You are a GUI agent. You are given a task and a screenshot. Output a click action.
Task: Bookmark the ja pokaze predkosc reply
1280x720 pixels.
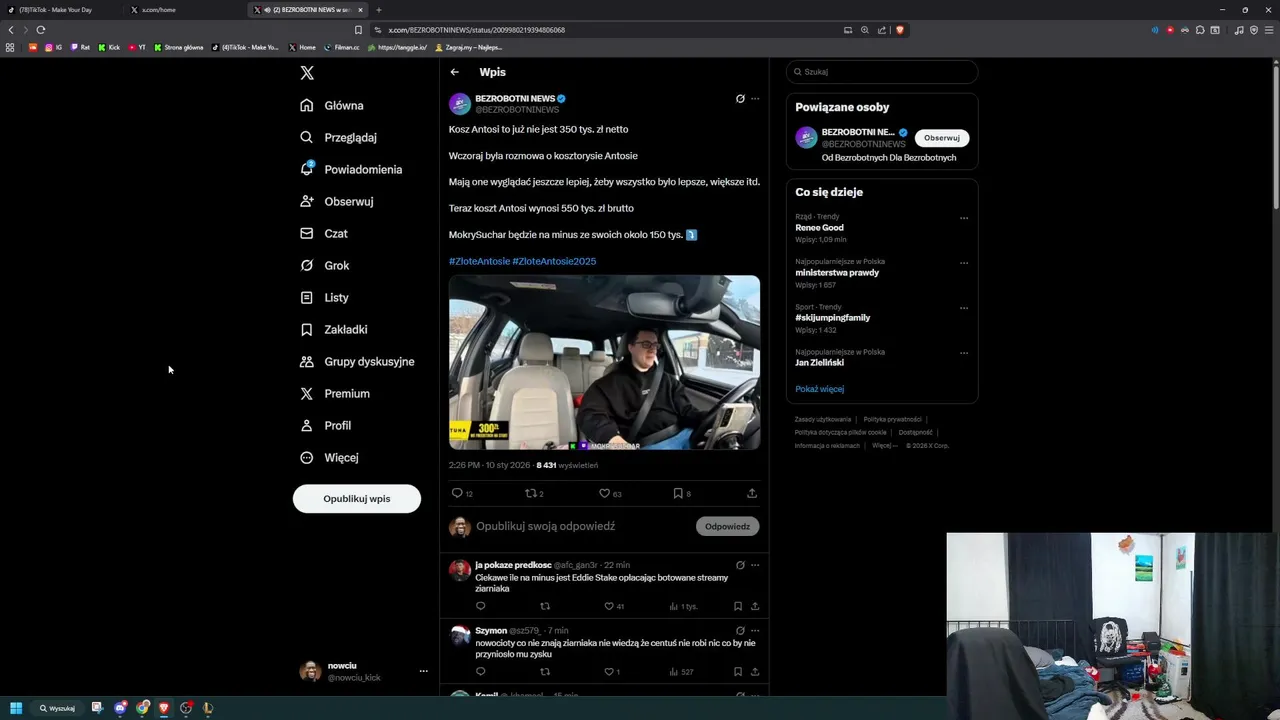738,606
